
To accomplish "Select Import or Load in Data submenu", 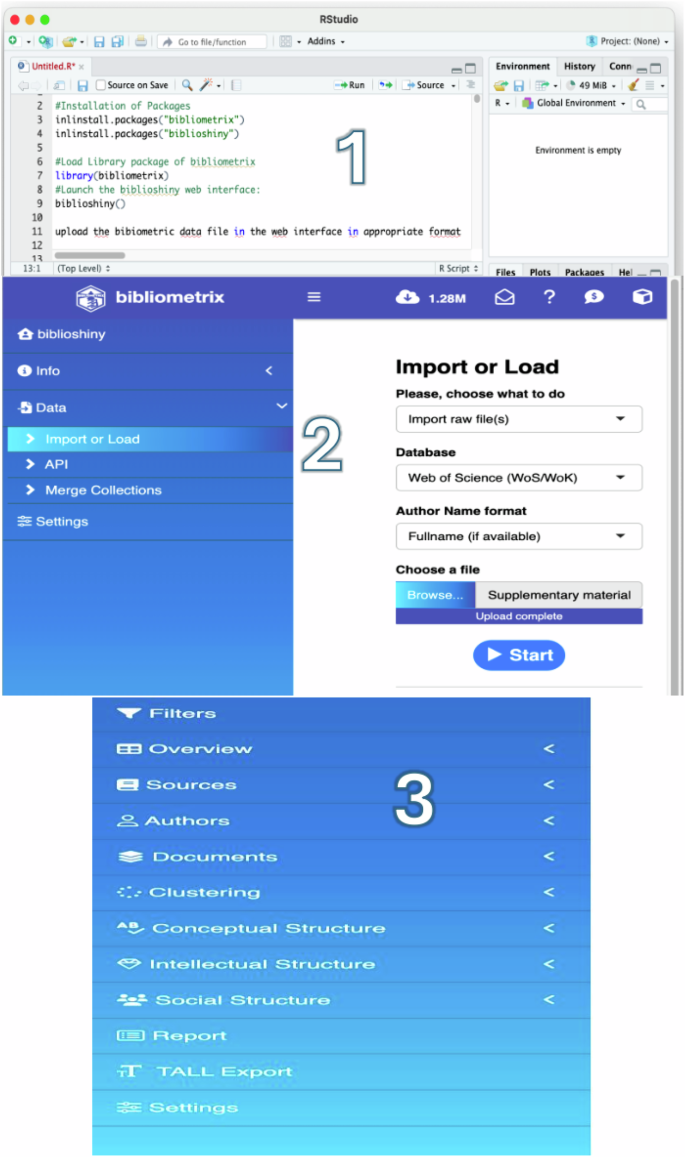I will 150,439.
